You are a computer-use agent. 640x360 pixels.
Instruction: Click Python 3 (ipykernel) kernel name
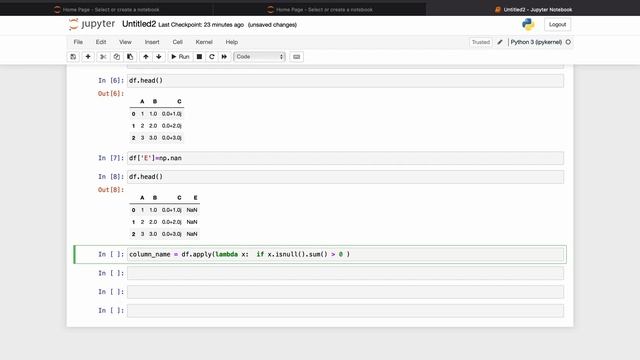[536, 42]
